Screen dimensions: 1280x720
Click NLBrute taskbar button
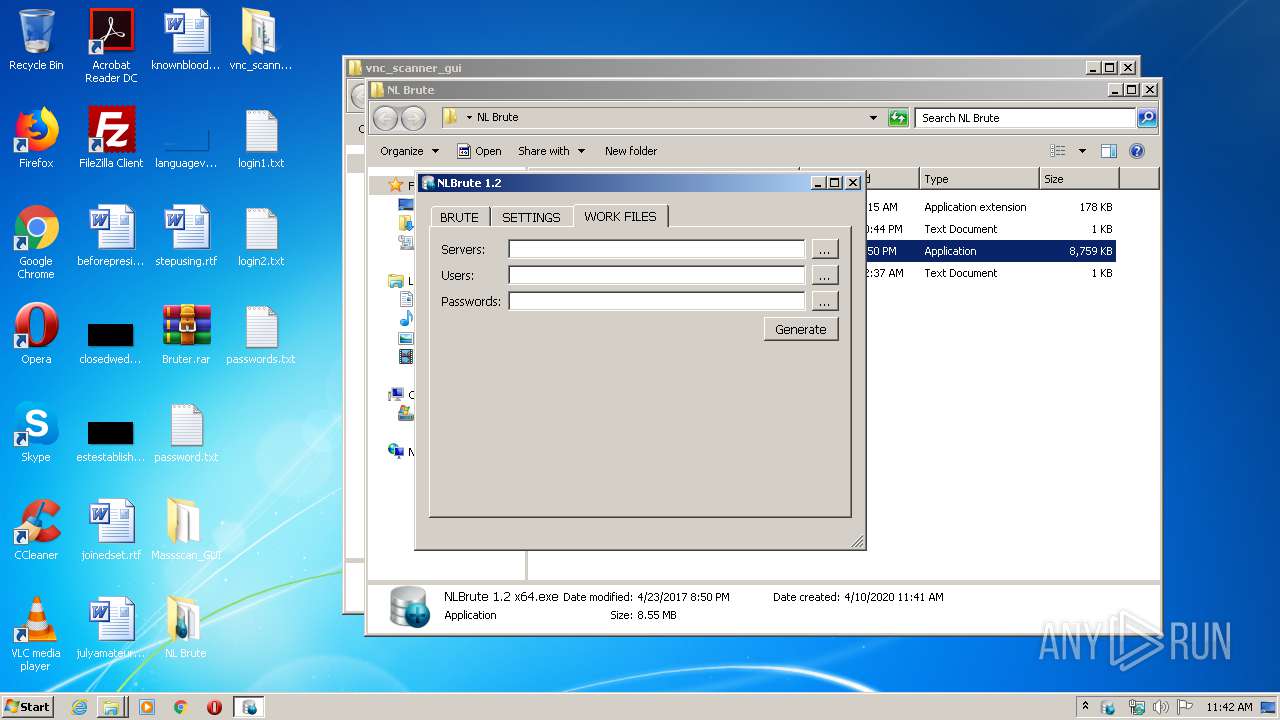249,707
